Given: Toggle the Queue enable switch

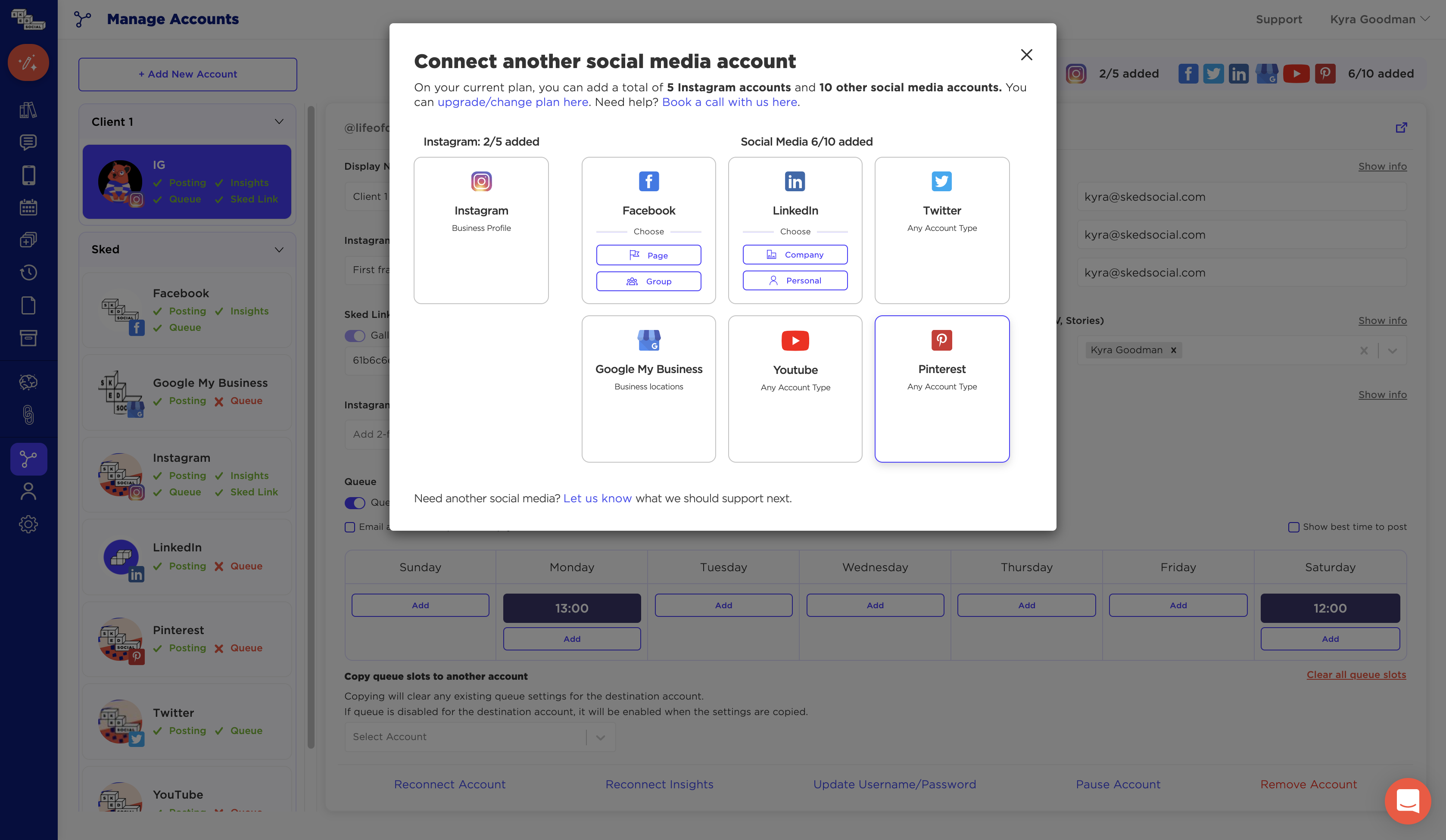Looking at the screenshot, I should (355, 503).
